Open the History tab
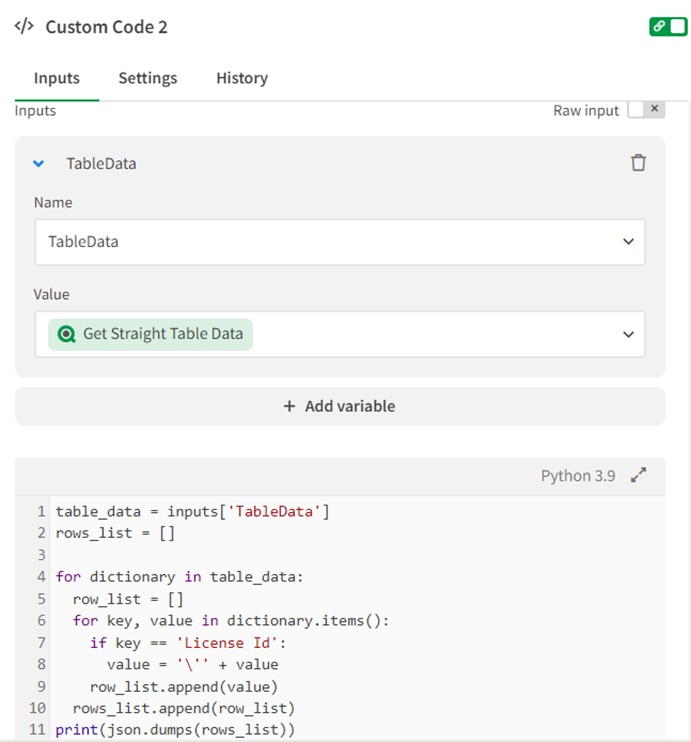 (242, 78)
